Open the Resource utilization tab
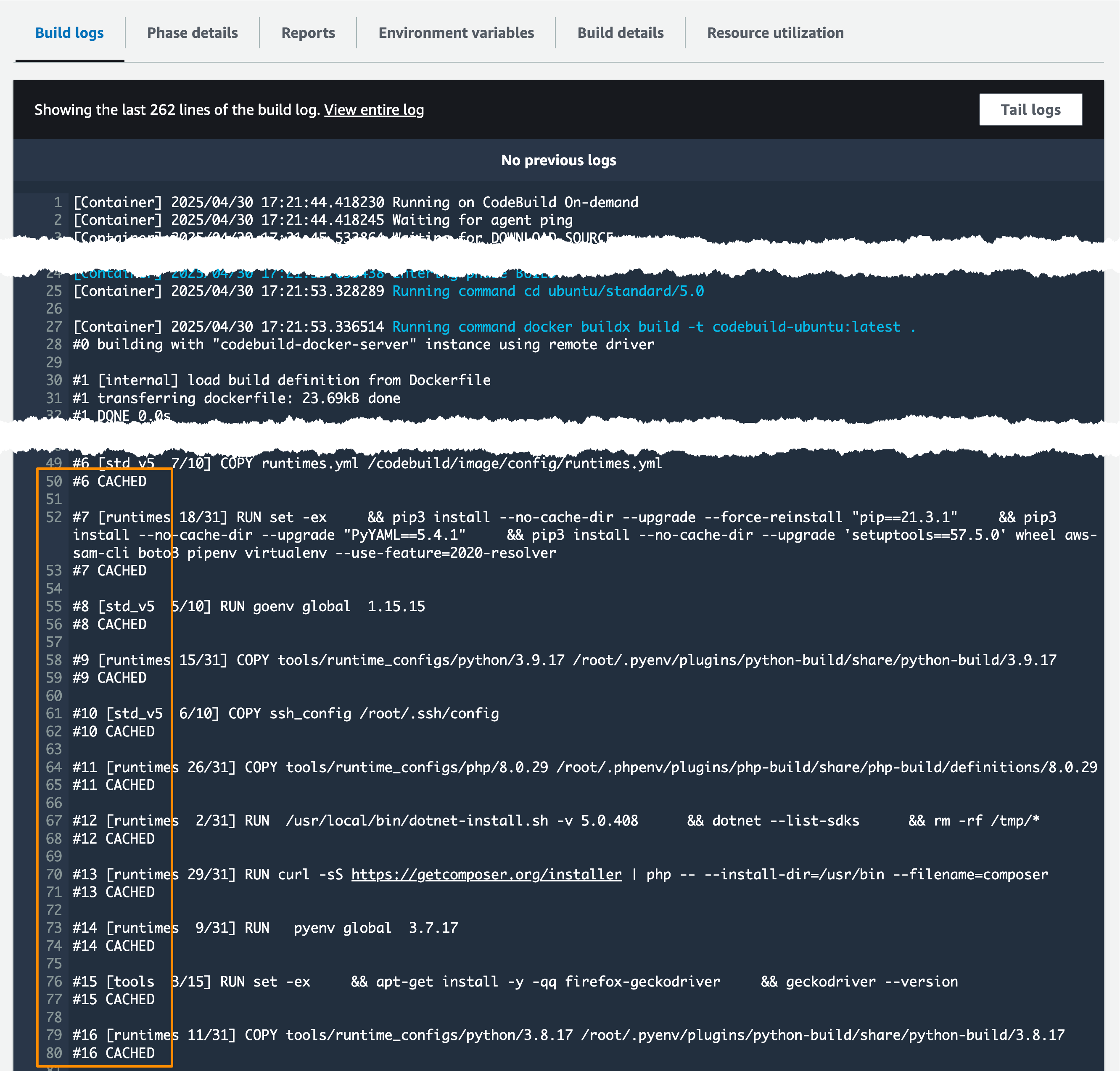 tap(774, 33)
